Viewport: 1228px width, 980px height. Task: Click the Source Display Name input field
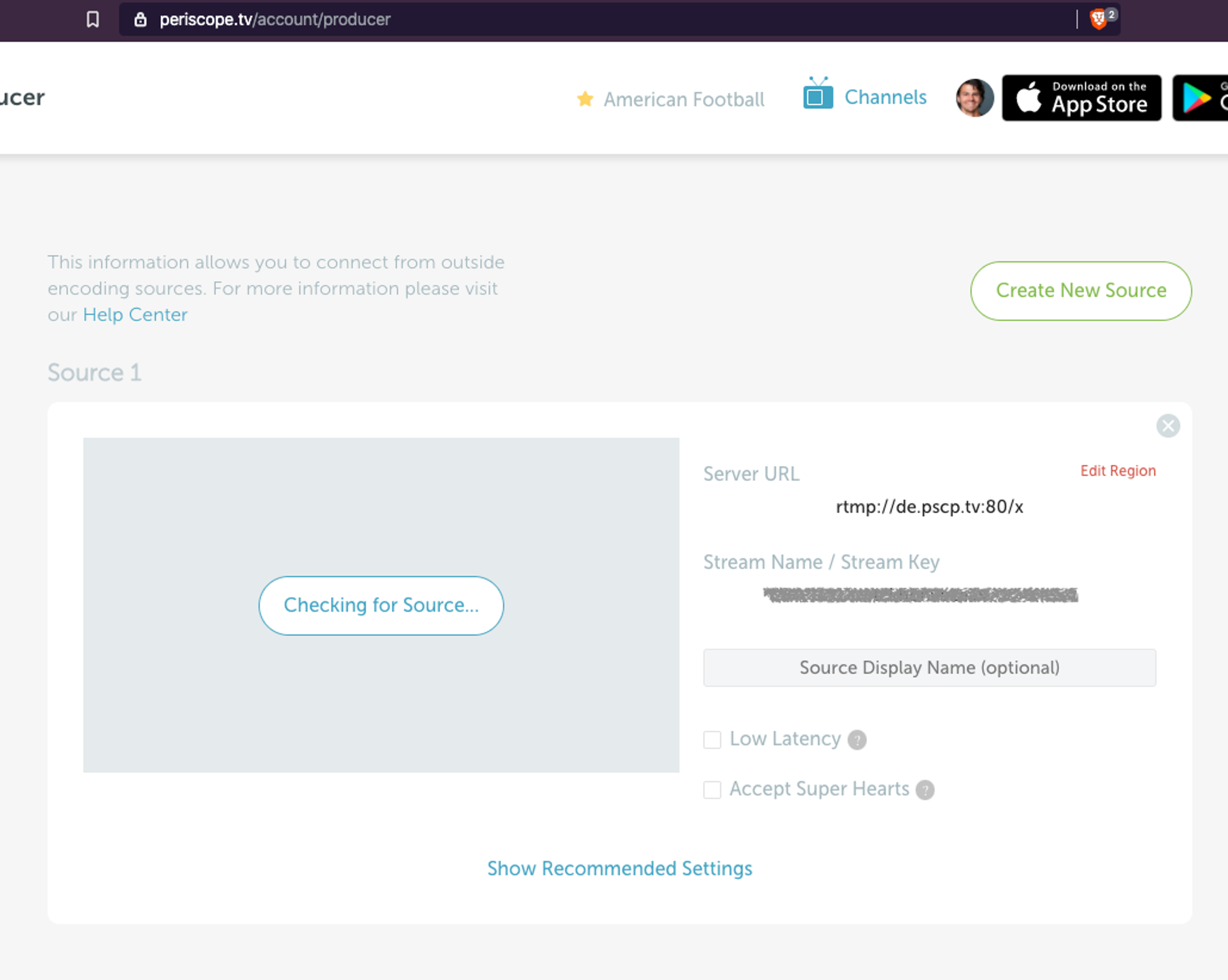tap(930, 667)
